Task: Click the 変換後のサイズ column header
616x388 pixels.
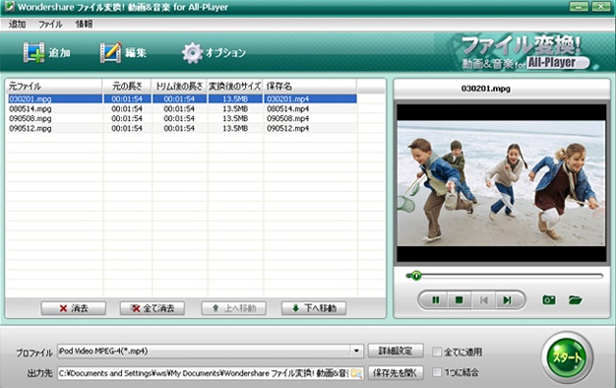Action: 235,86
